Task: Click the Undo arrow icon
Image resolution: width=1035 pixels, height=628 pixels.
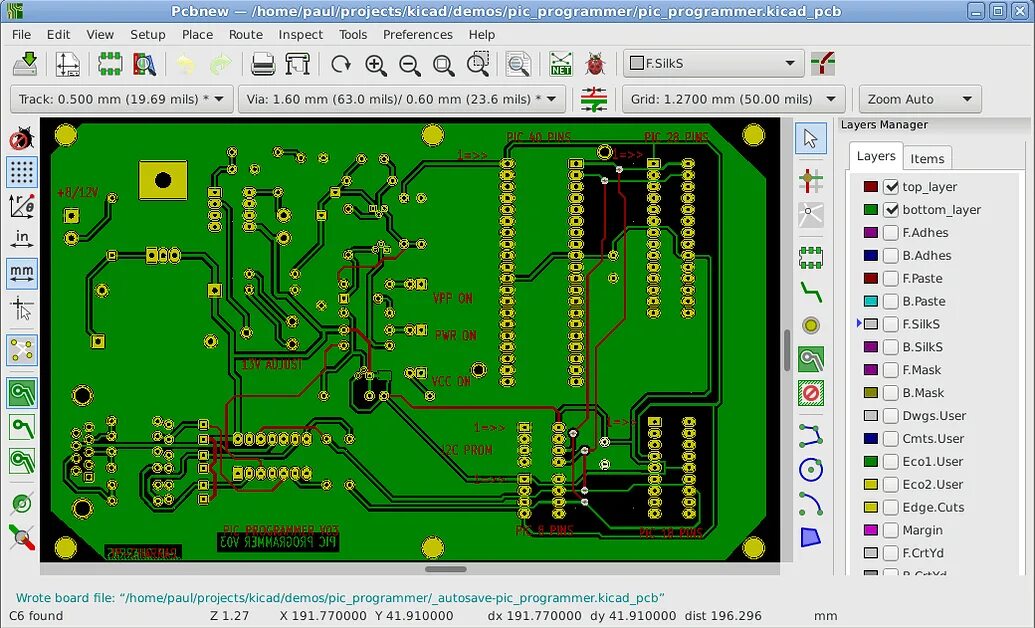Action: (186, 64)
